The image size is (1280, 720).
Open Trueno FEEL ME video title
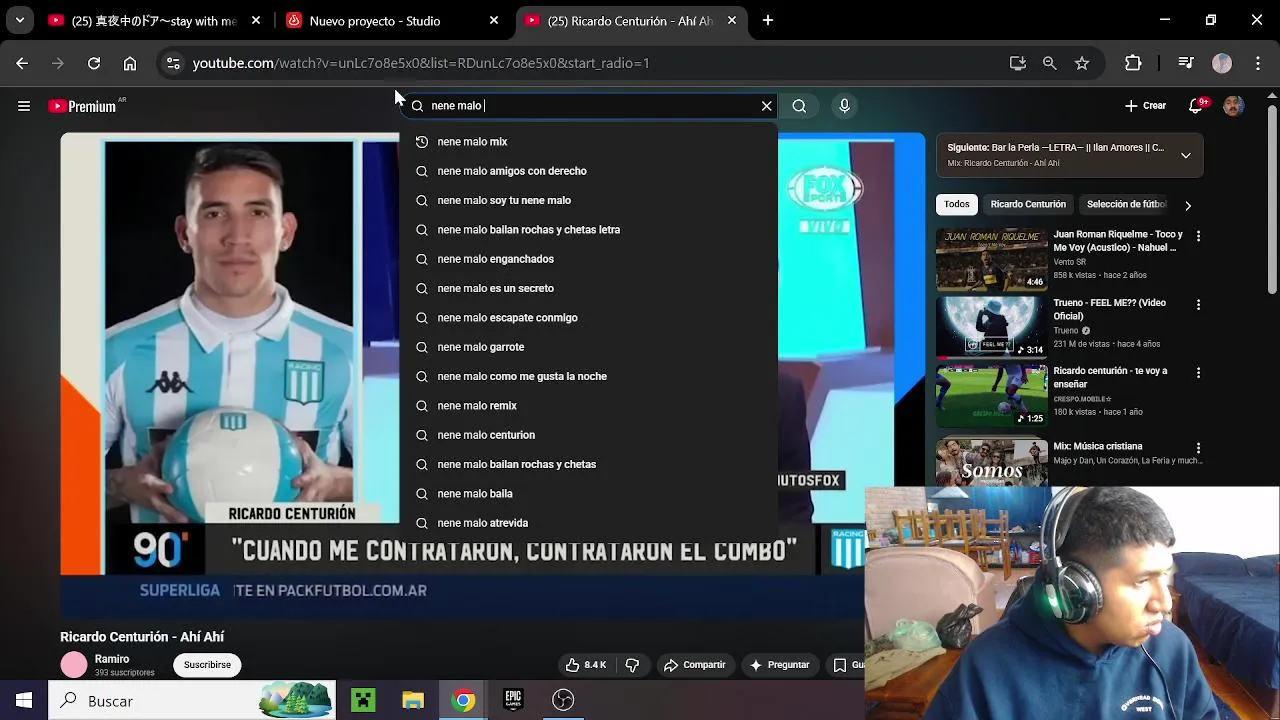pos(1109,309)
